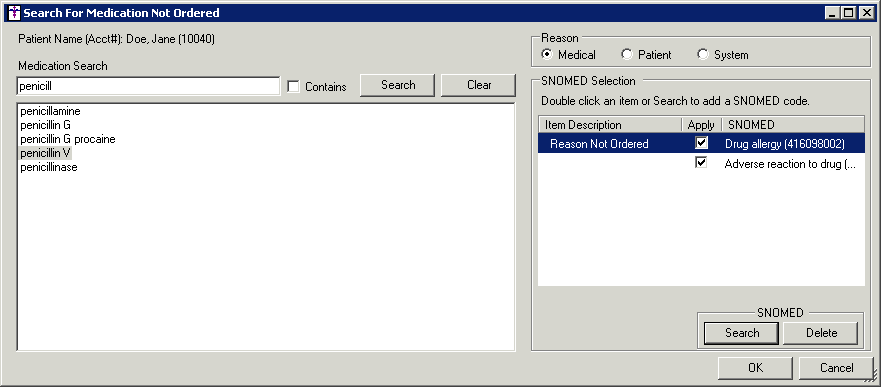The image size is (881, 387).
Task: Click the SNOMED column header
Action: [793, 125]
